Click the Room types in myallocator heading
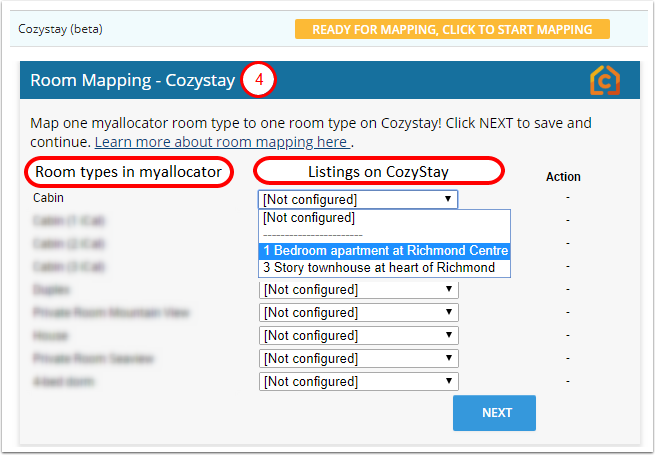This screenshot has width=655, height=455. (x=128, y=172)
